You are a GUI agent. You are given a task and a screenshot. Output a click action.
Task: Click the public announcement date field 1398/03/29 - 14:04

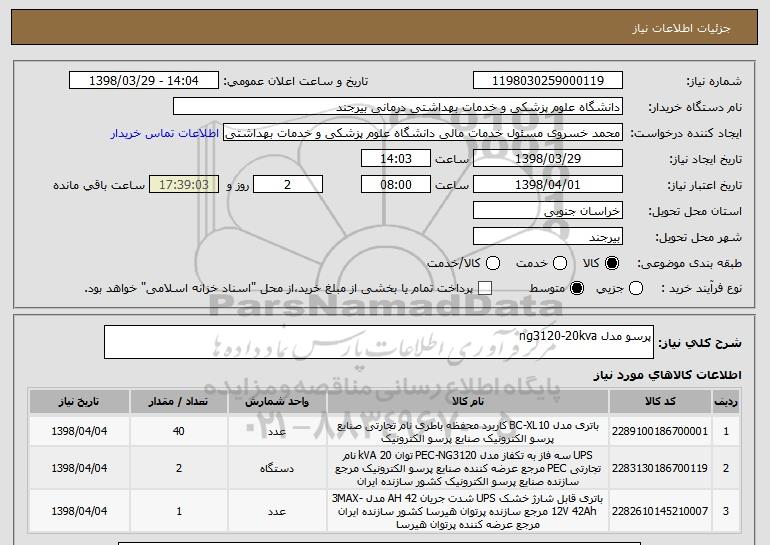[x=144, y=81]
